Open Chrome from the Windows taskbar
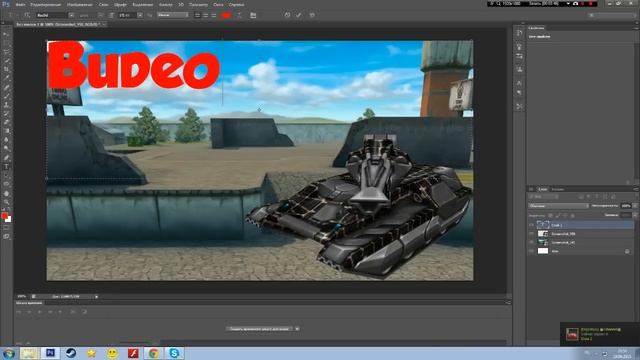The image size is (640, 360). 153,353
